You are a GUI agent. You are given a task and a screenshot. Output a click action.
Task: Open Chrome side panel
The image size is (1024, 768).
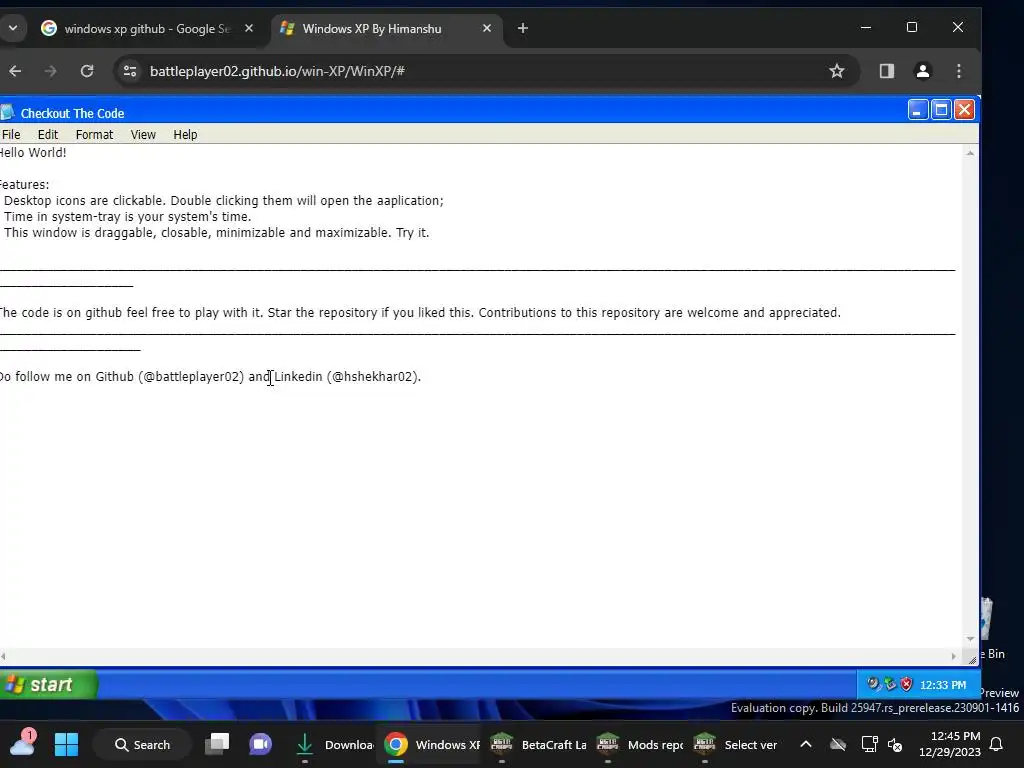click(886, 71)
